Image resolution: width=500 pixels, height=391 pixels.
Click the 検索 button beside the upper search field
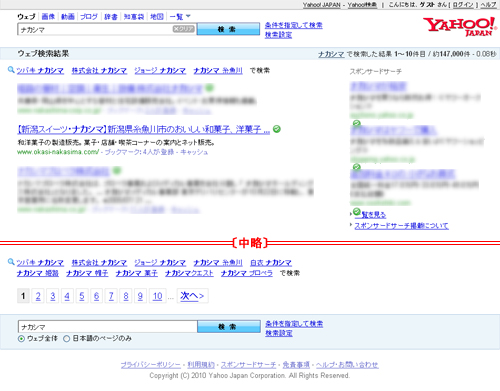(x=228, y=29)
